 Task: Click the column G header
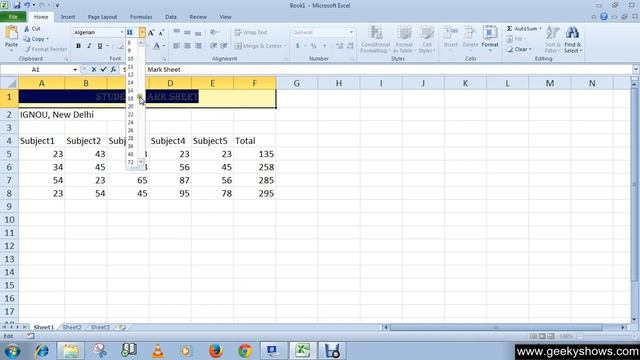(x=297, y=83)
